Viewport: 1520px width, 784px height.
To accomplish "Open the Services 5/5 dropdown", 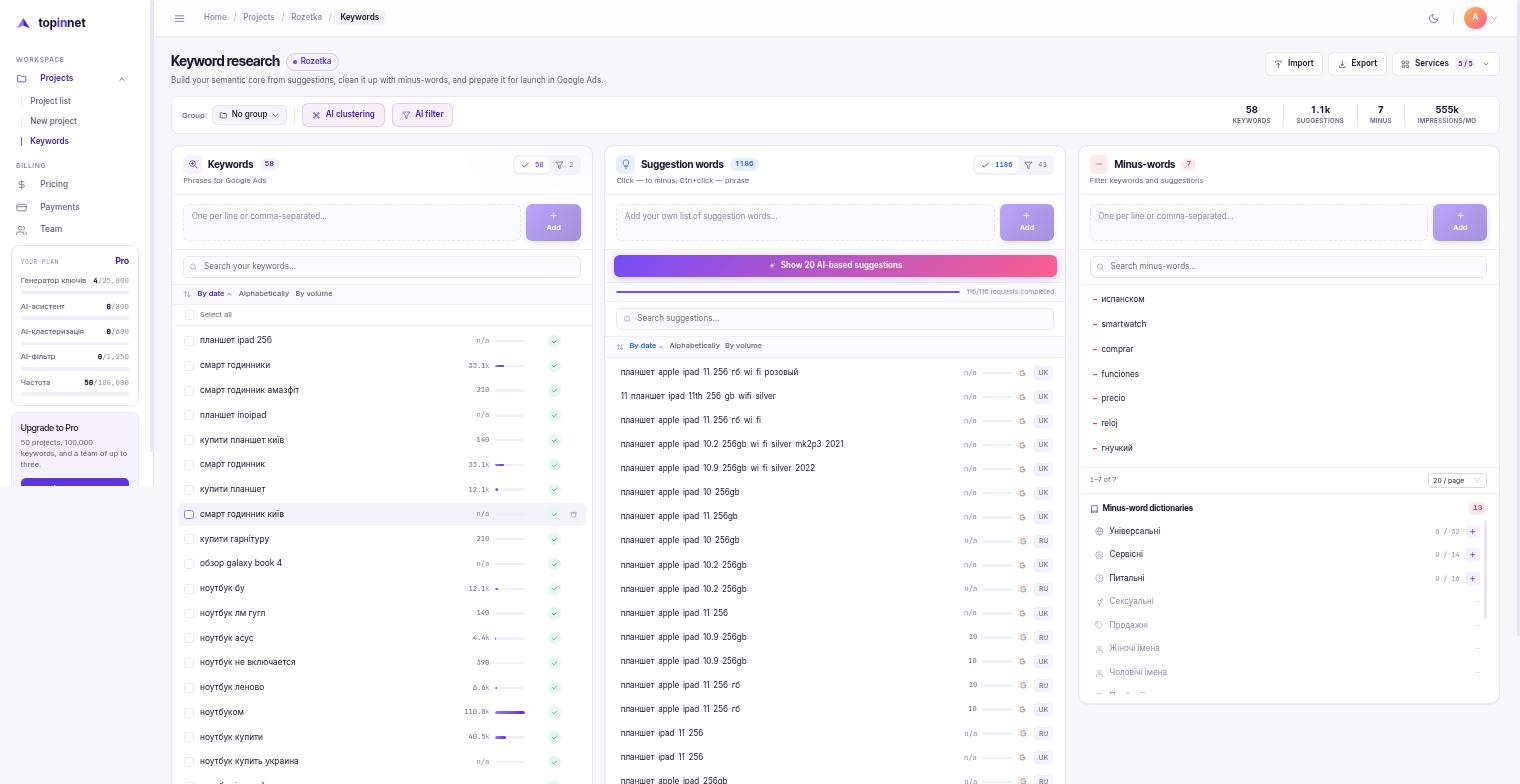I will 1445,63.
